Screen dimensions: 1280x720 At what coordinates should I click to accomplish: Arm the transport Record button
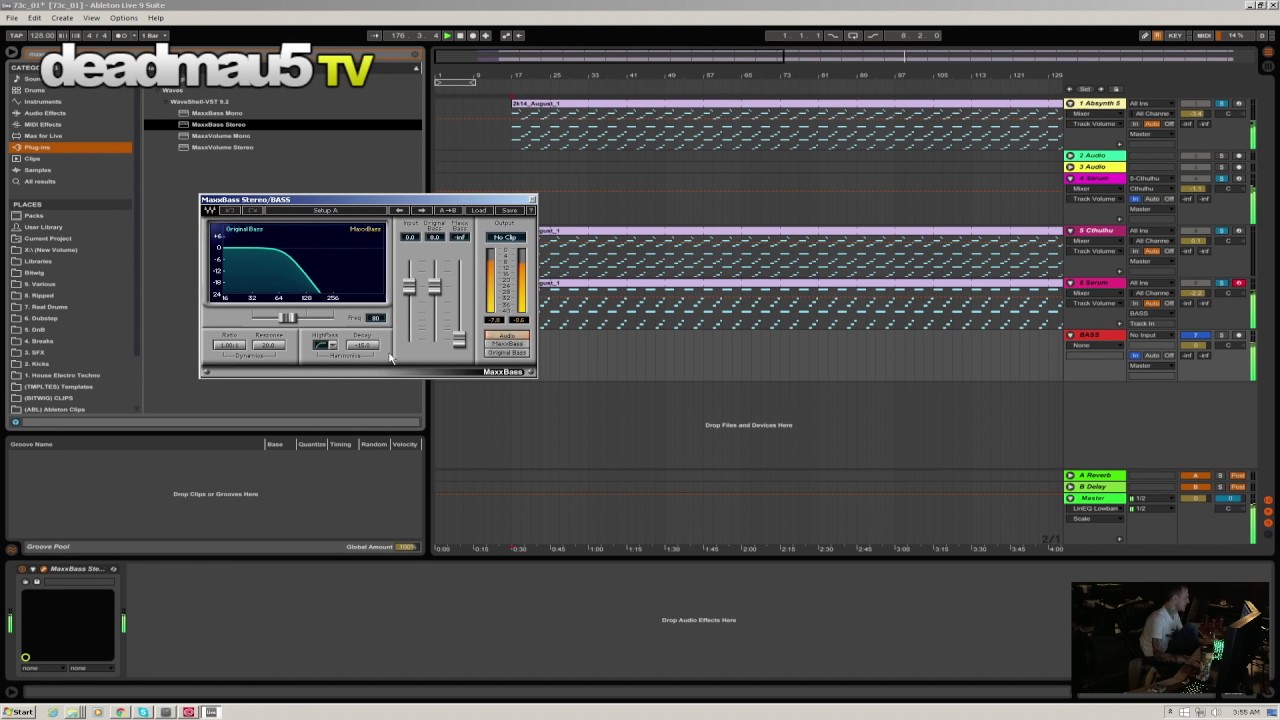(473, 36)
